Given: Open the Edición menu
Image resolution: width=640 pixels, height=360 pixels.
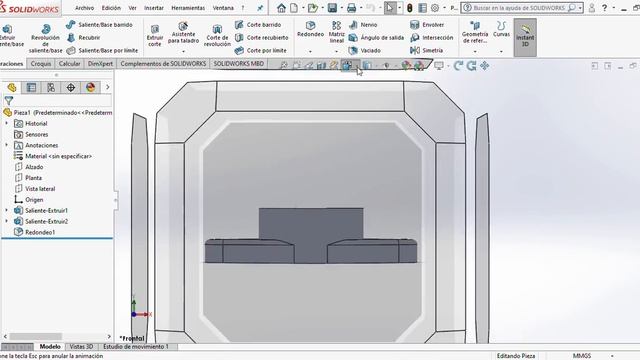Looking at the screenshot, I should pyautogui.click(x=111, y=8).
